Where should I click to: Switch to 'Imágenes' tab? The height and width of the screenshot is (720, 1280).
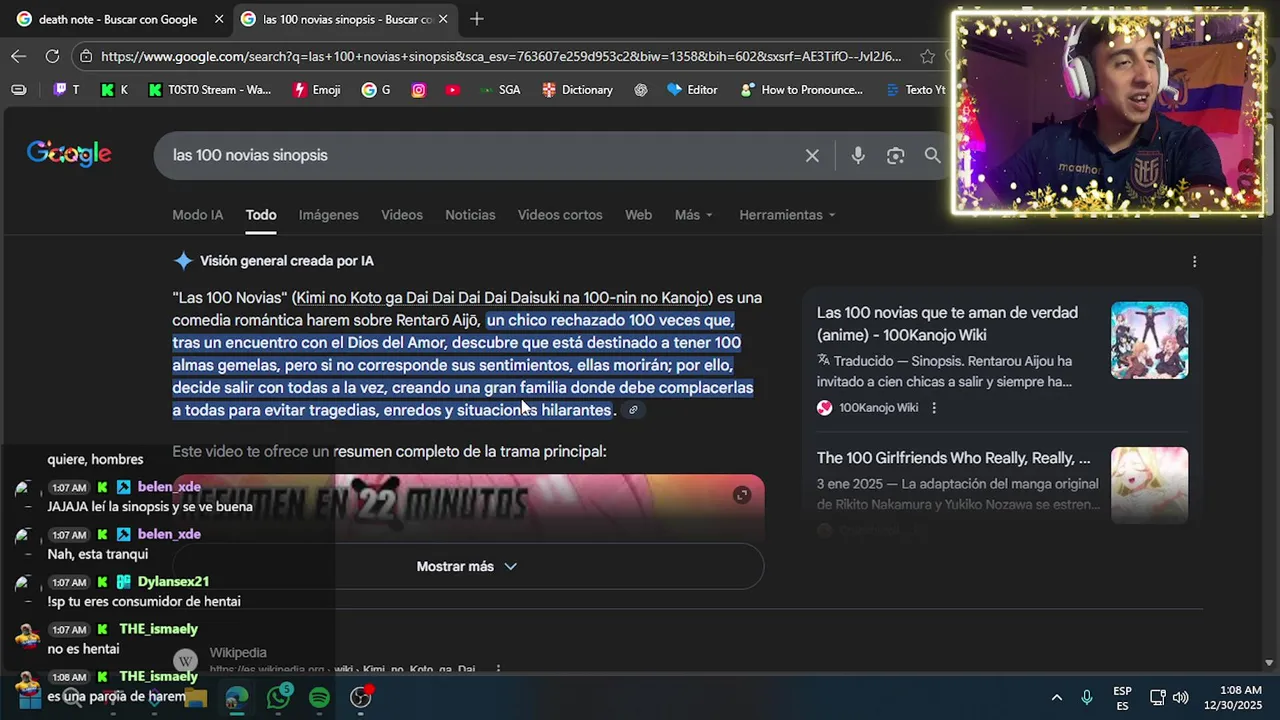pos(328,215)
